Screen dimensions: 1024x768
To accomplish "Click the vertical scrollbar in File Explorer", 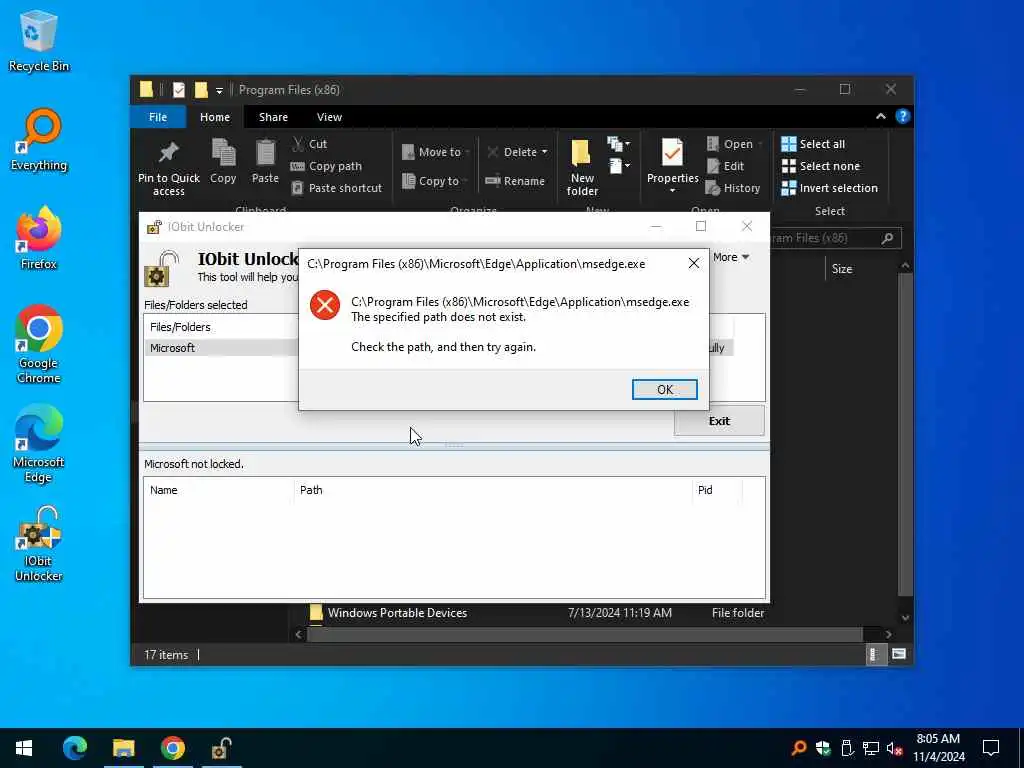I will point(904,434).
